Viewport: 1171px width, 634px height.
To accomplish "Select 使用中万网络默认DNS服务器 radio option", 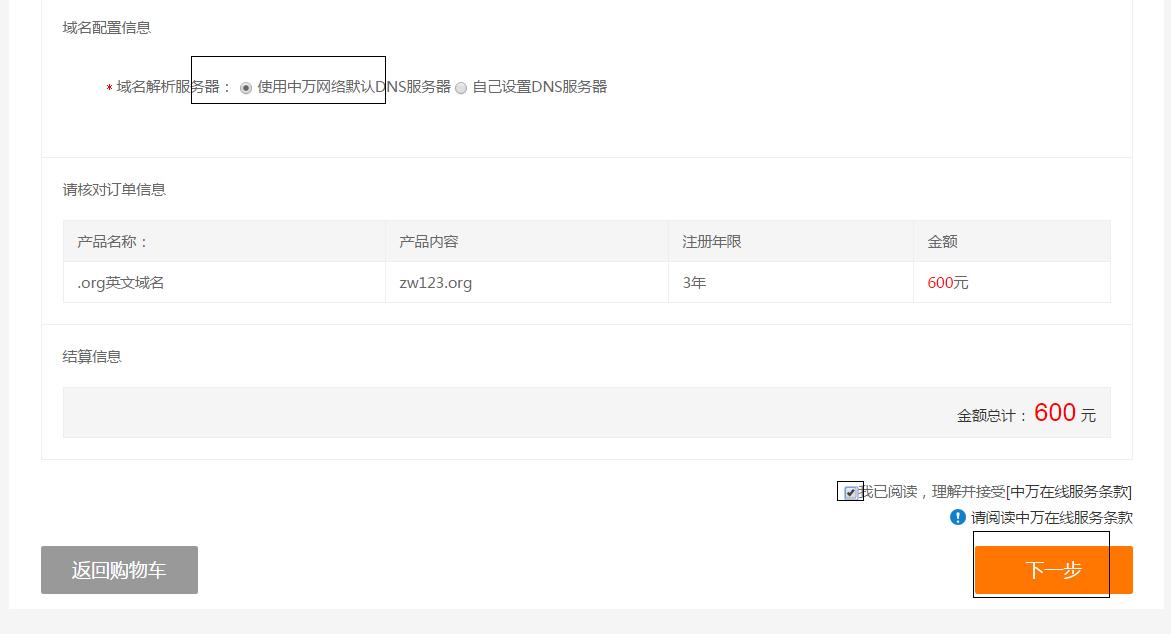I will tap(245, 88).
